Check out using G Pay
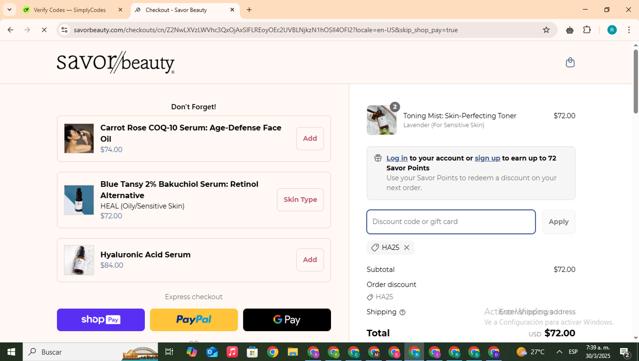This screenshot has height=361, width=639. 287,319
